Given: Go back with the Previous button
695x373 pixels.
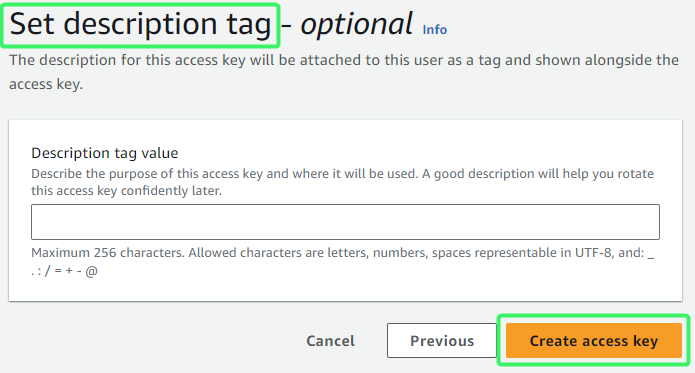Looking at the screenshot, I should point(441,340).
